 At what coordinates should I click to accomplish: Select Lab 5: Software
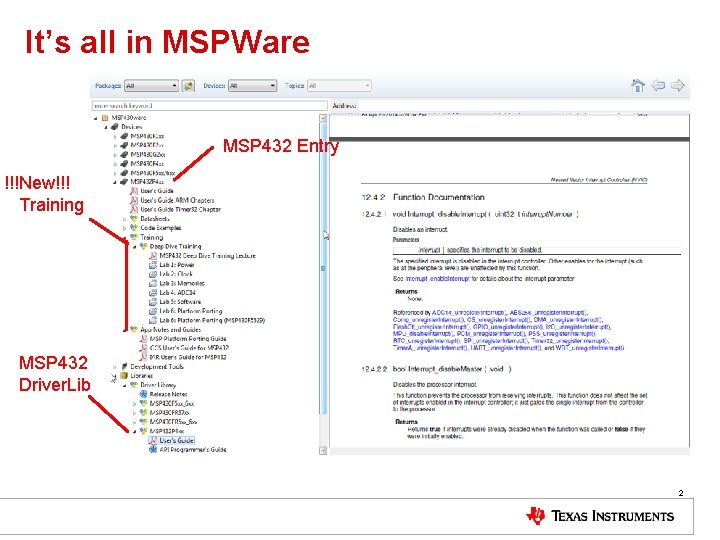coord(180,302)
